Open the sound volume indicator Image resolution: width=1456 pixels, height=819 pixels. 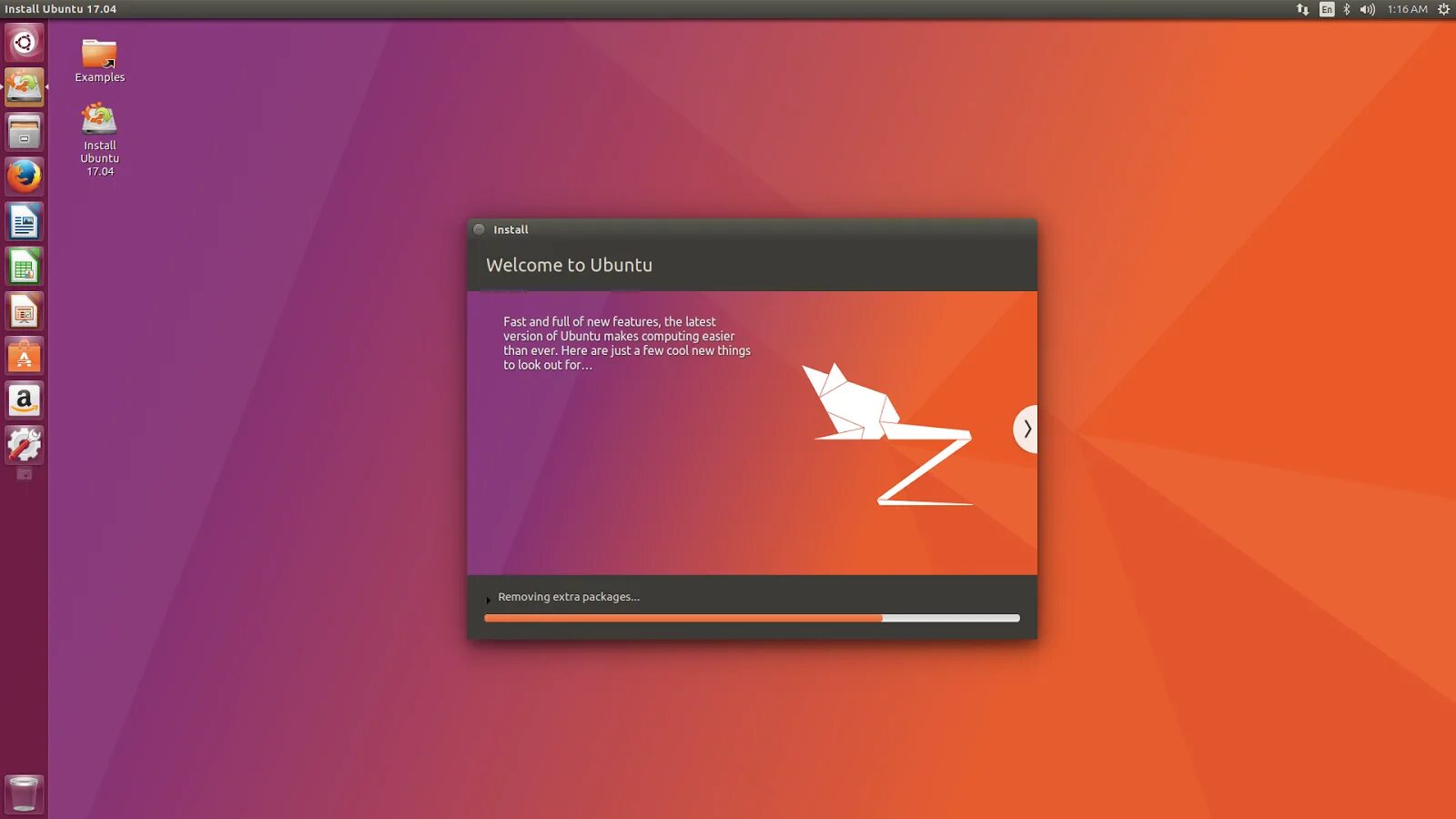coord(1368,9)
